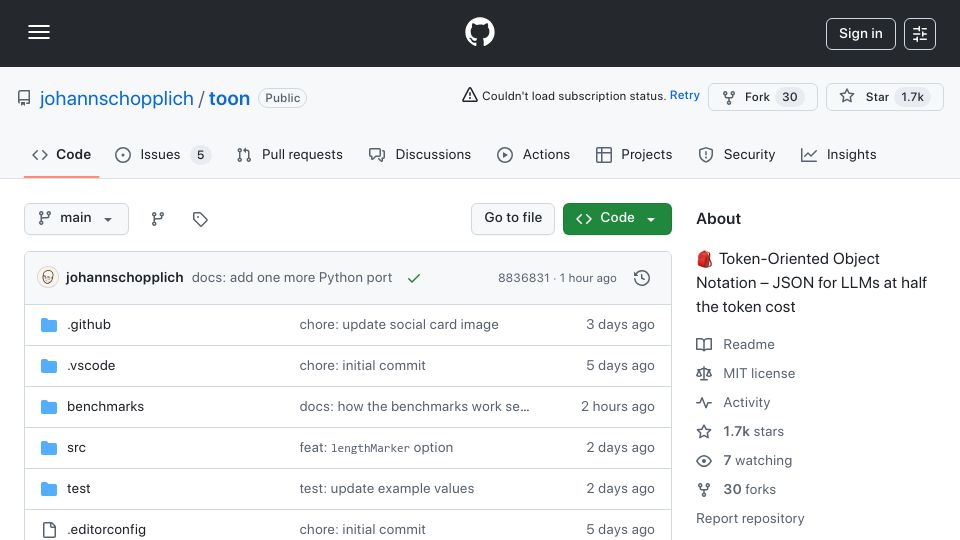Image resolution: width=960 pixels, height=540 pixels.
Task: Open the Actions tab
Action: tap(533, 155)
